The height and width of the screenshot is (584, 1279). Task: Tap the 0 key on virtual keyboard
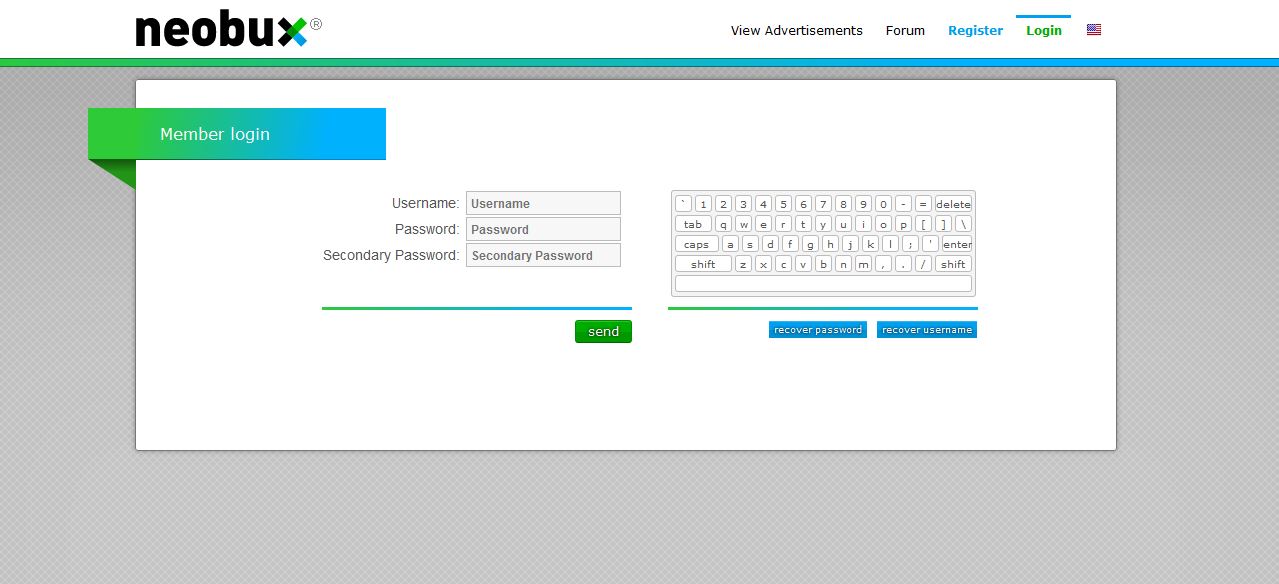pos(884,204)
